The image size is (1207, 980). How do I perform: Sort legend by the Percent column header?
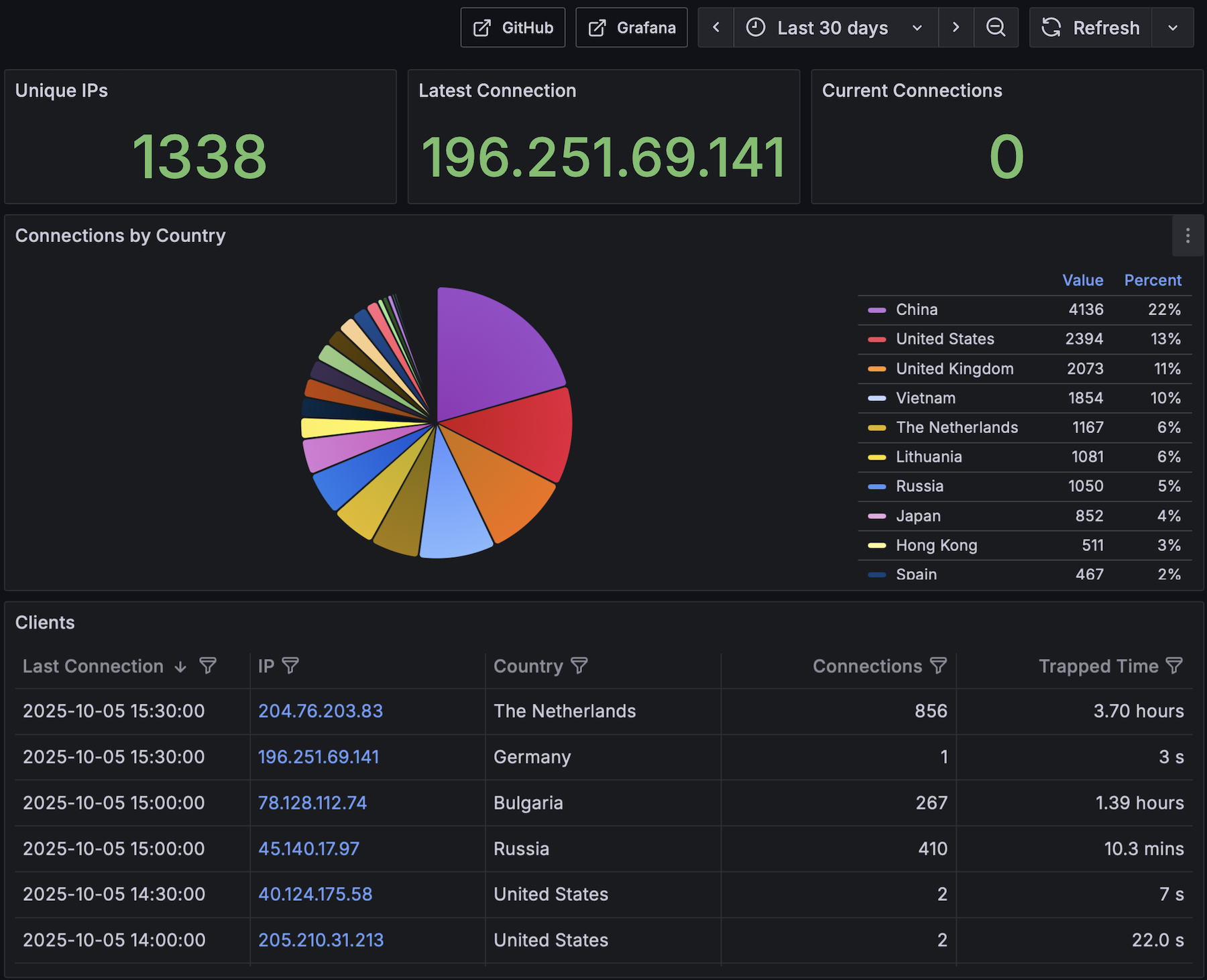[1152, 280]
